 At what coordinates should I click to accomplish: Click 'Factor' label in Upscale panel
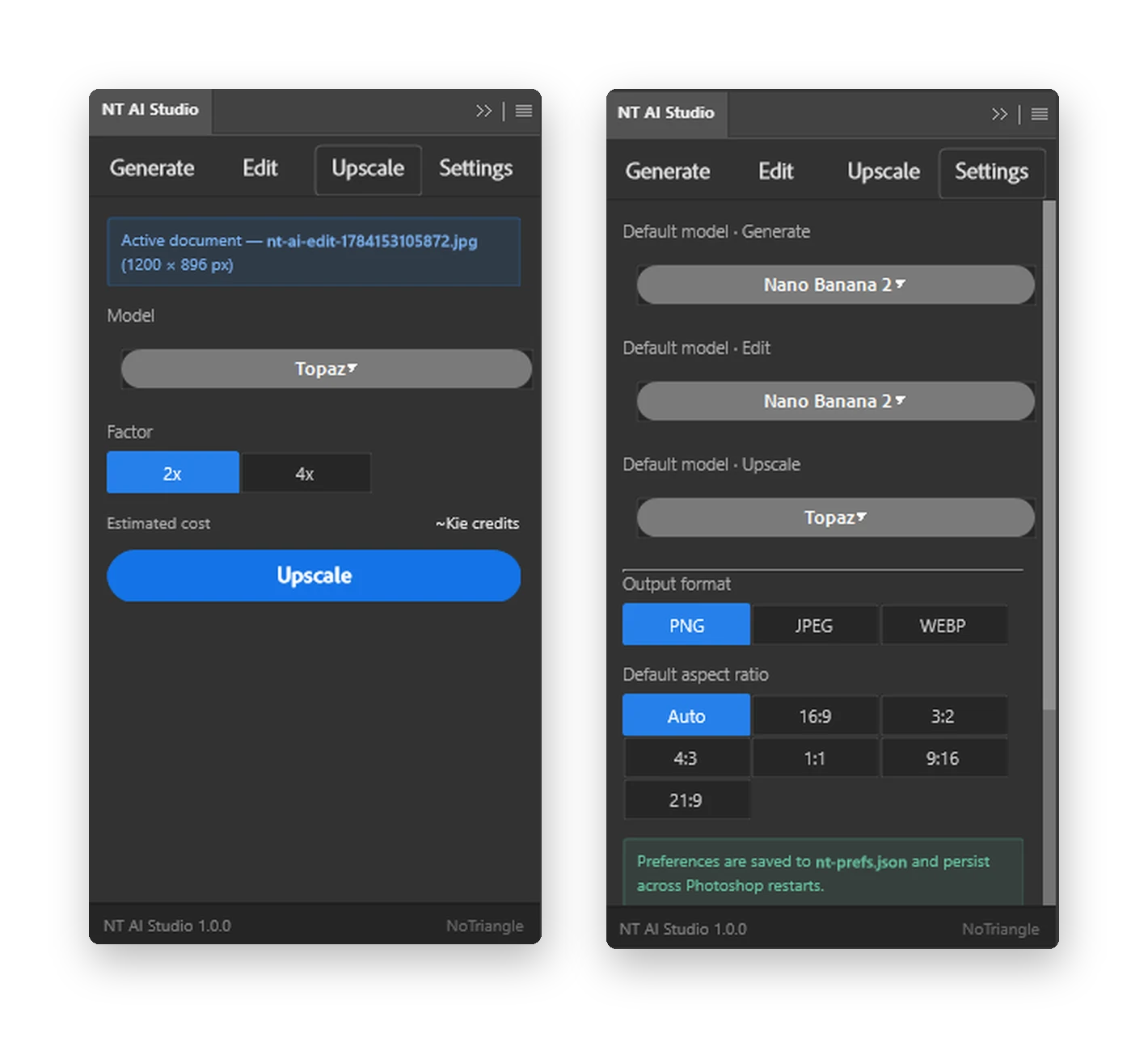pyautogui.click(x=129, y=432)
